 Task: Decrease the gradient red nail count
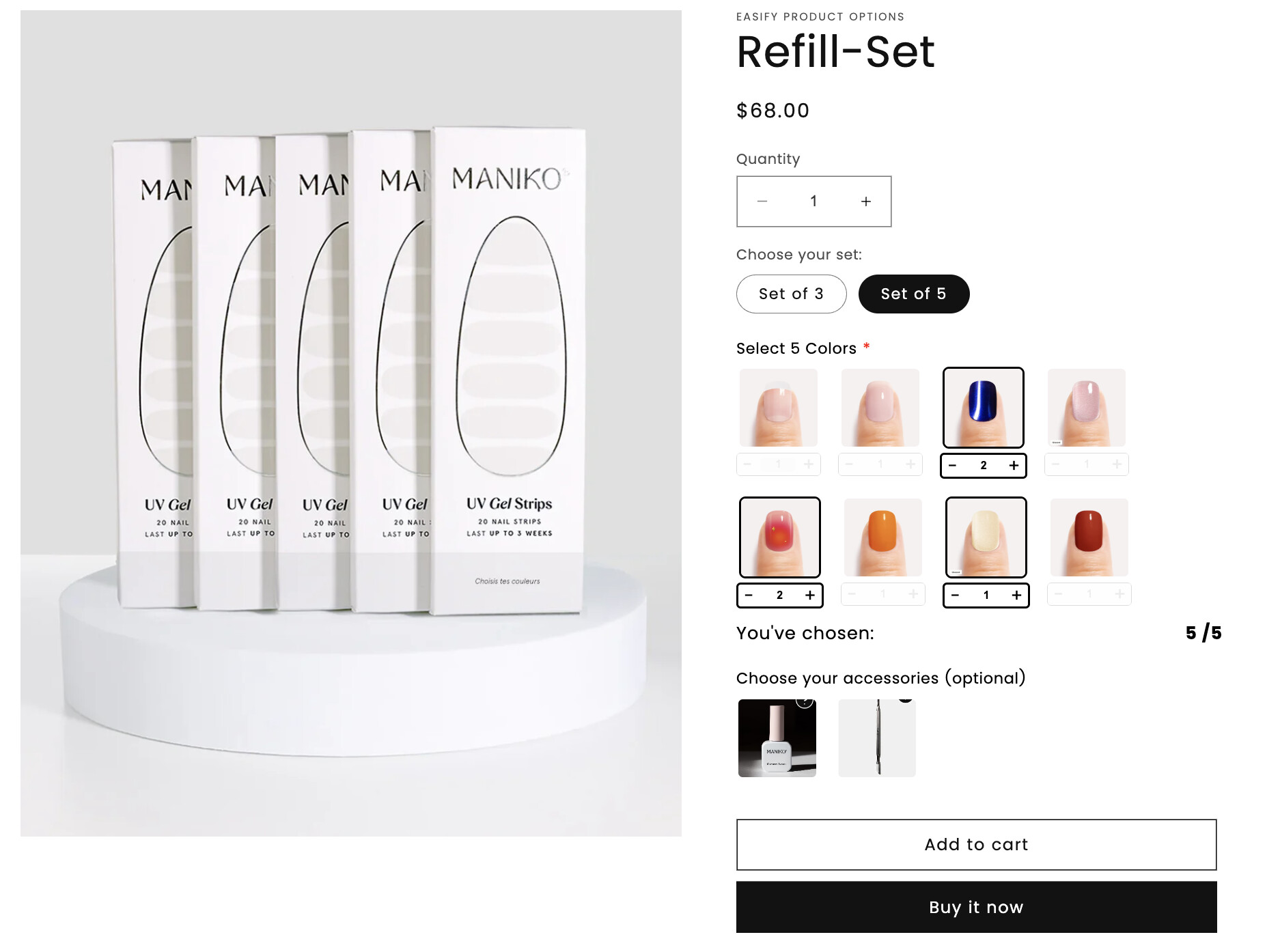pos(749,596)
